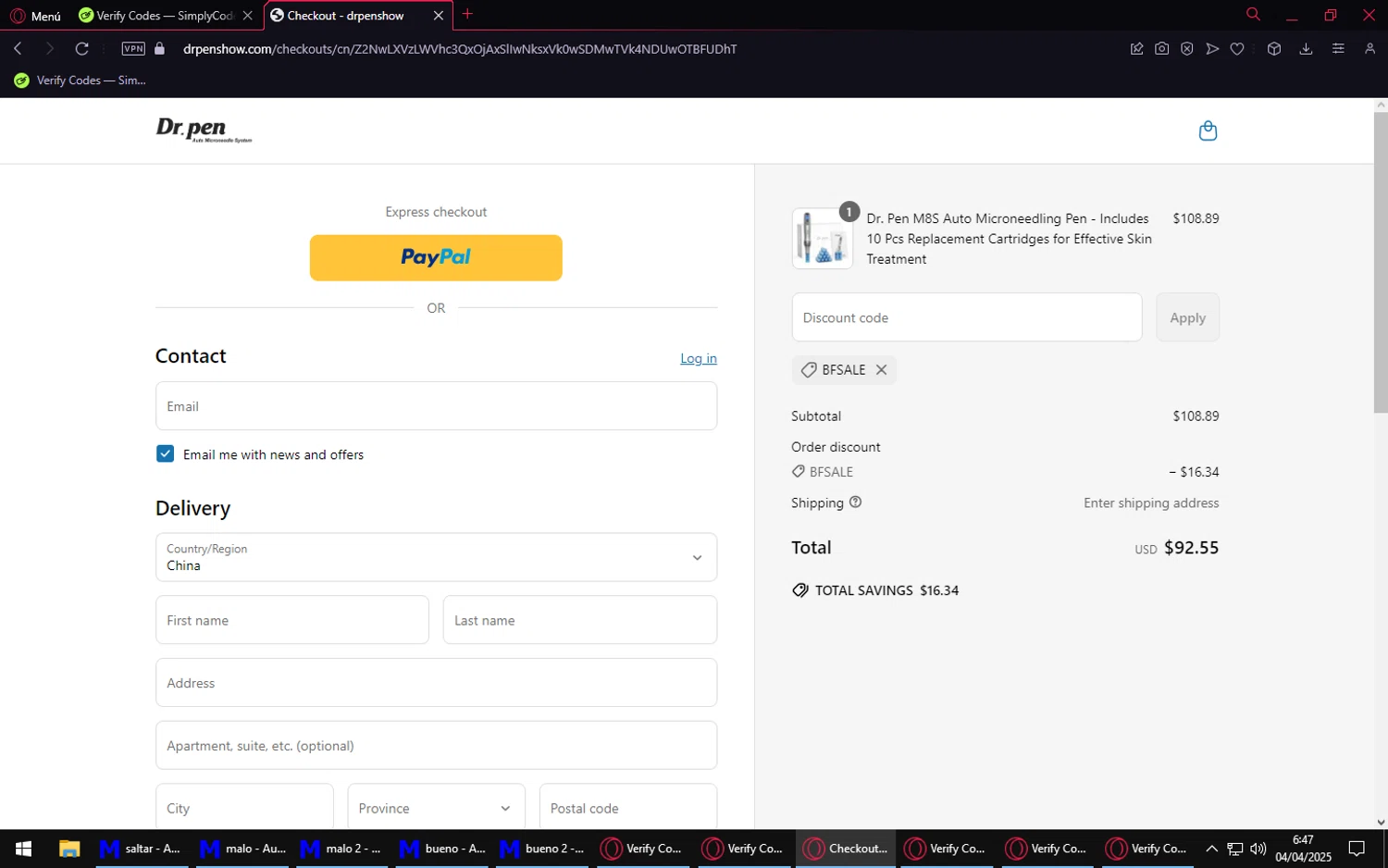1388x868 pixels.
Task: Open the easy setup sliders icon
Action: (1338, 48)
